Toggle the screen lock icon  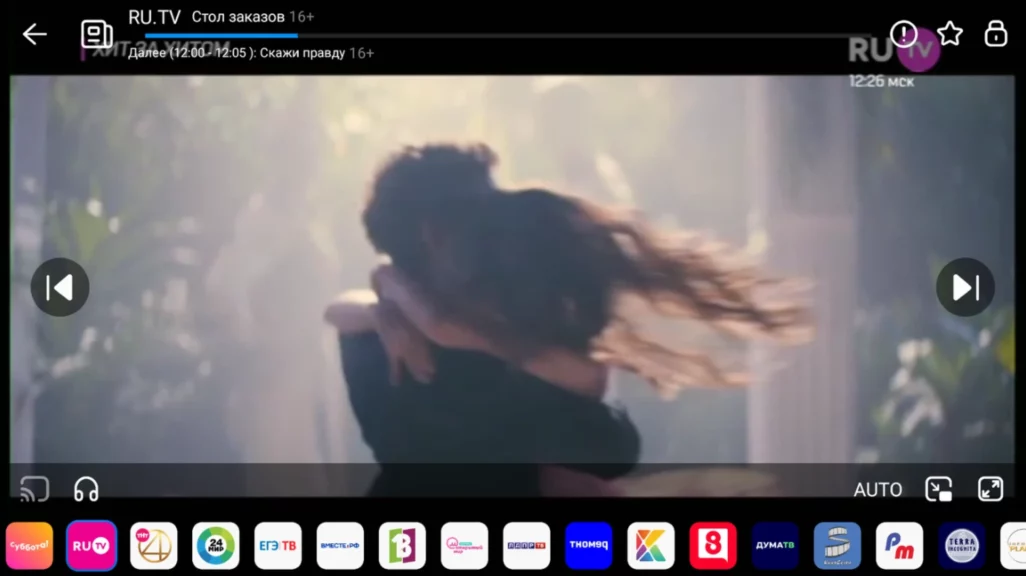tap(996, 34)
